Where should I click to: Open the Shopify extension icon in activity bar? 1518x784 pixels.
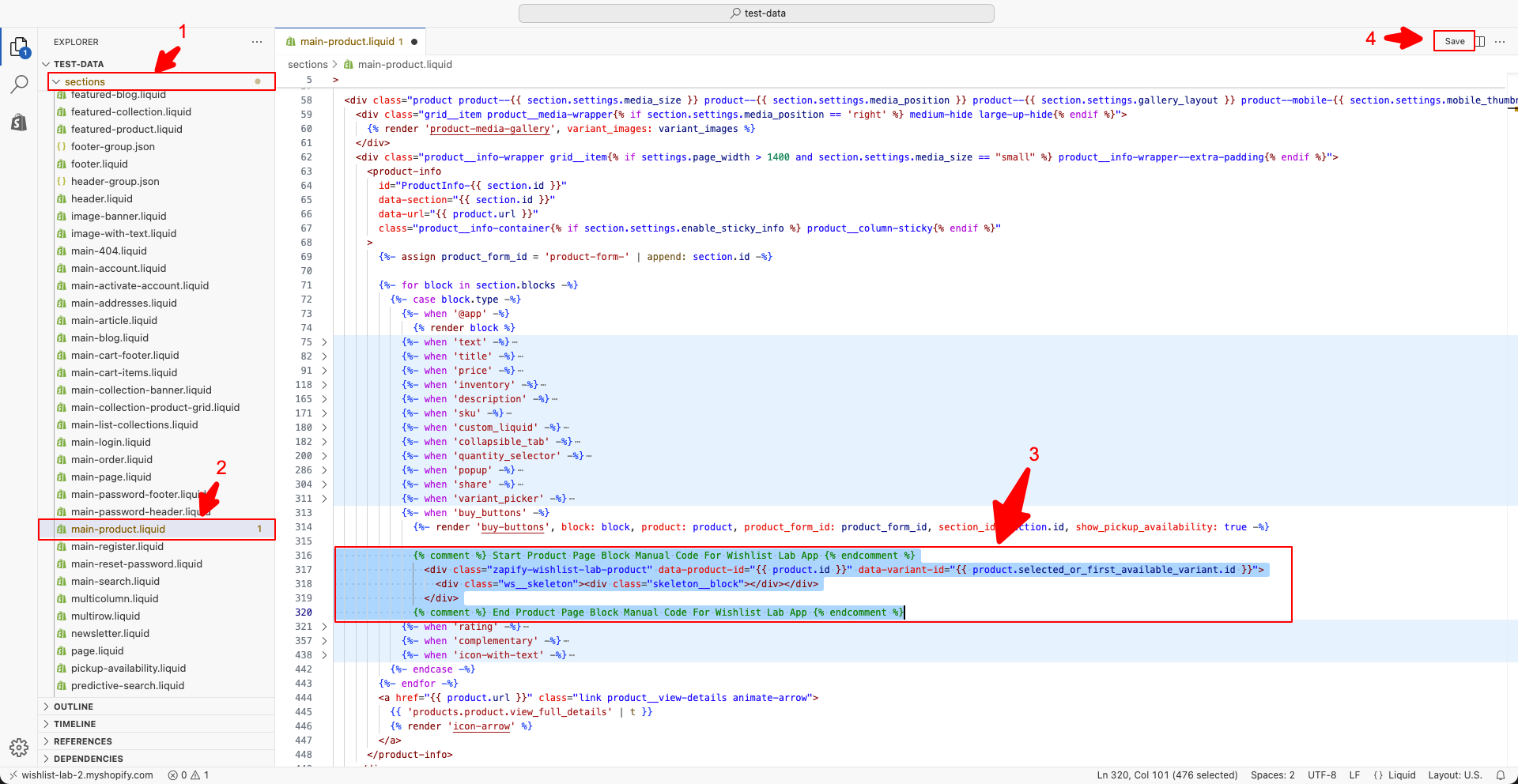[19, 122]
